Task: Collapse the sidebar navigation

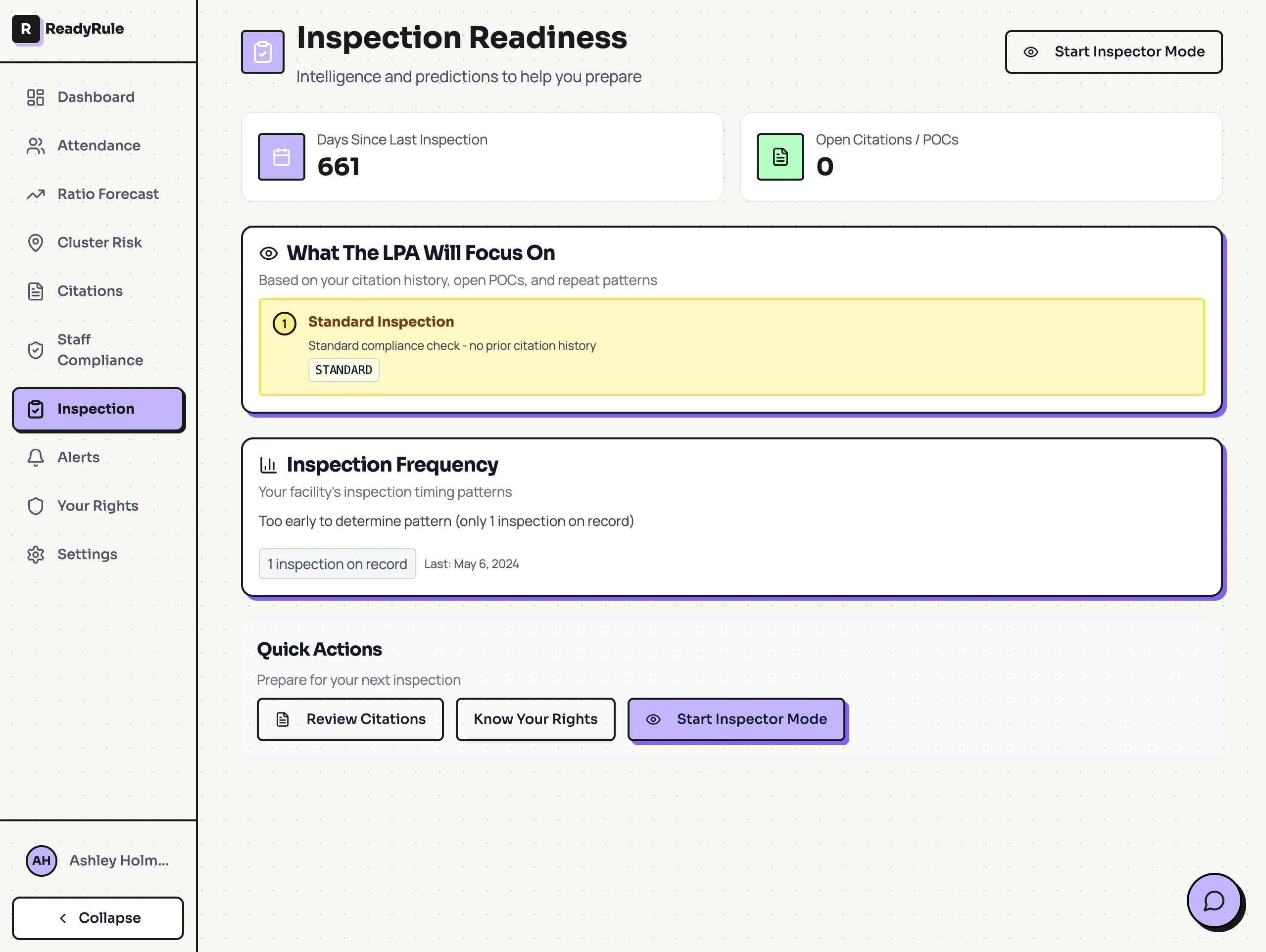Action: (x=98, y=918)
